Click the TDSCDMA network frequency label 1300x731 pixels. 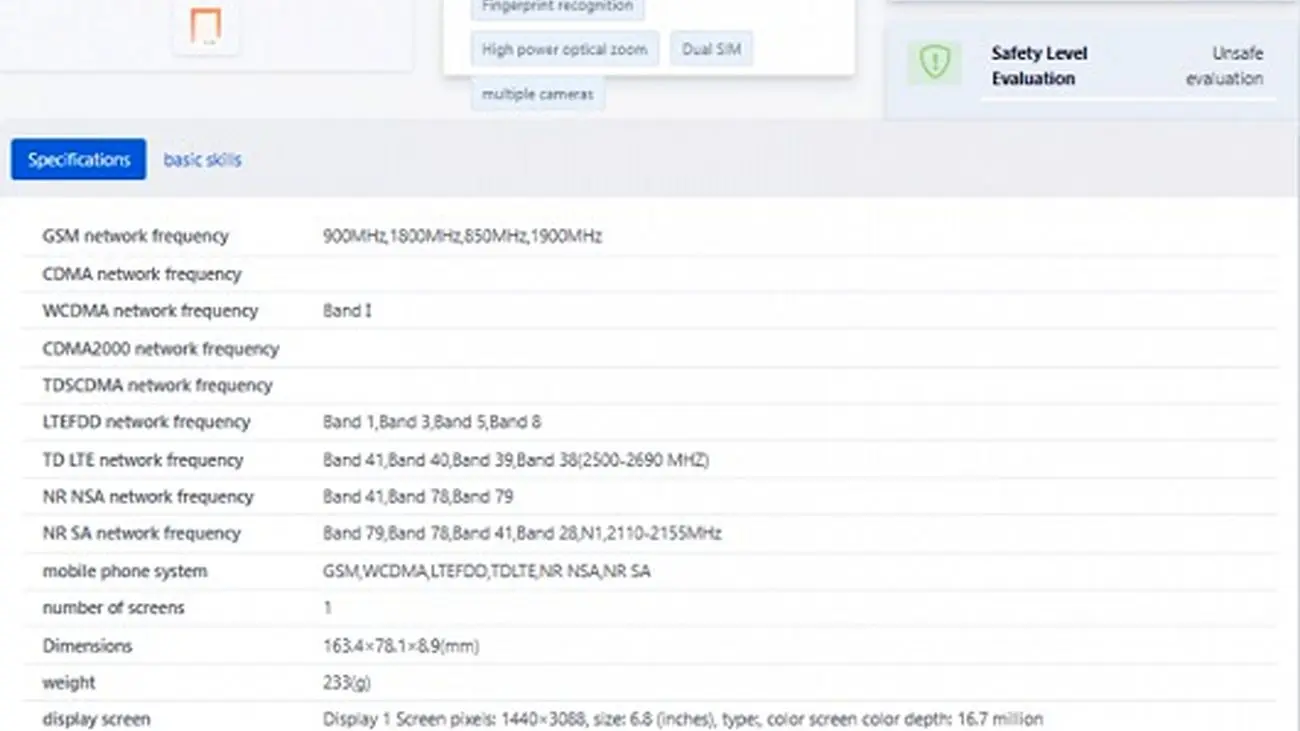157,385
